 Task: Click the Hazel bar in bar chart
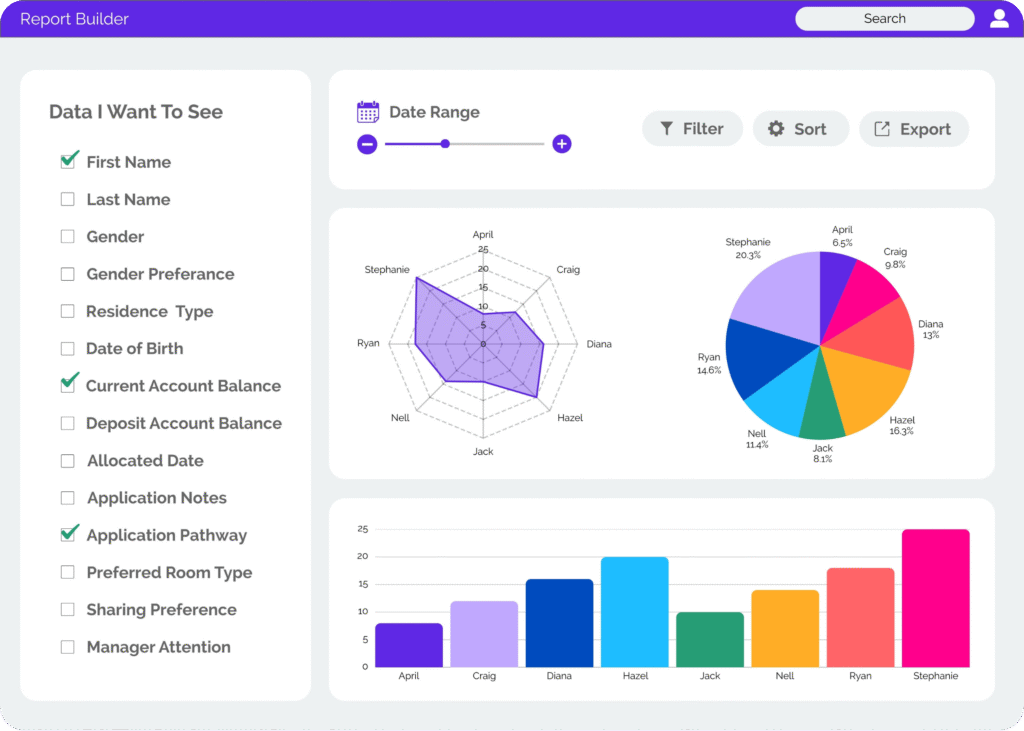pyautogui.click(x=634, y=612)
